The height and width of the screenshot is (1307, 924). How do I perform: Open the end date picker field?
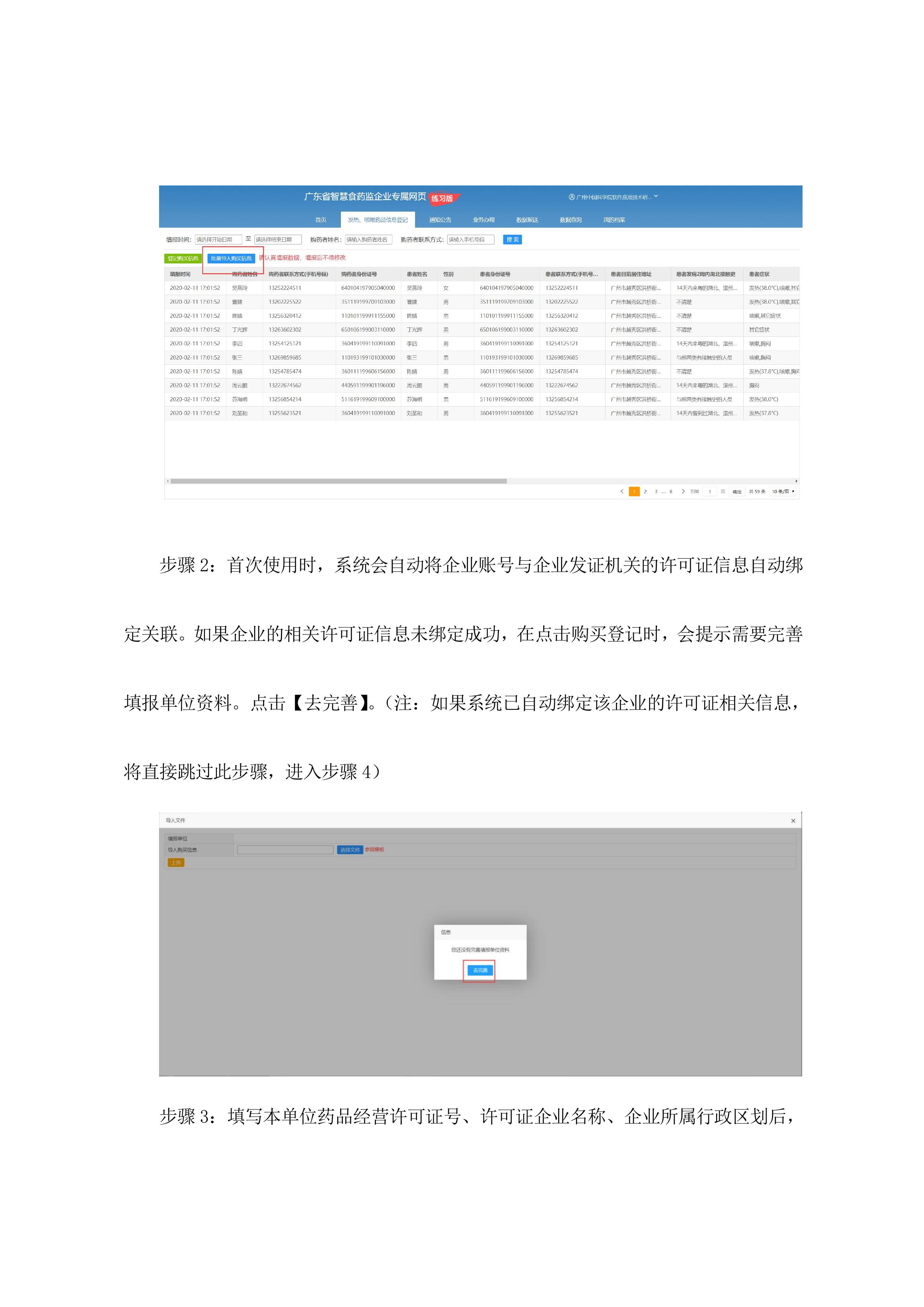tap(277, 240)
